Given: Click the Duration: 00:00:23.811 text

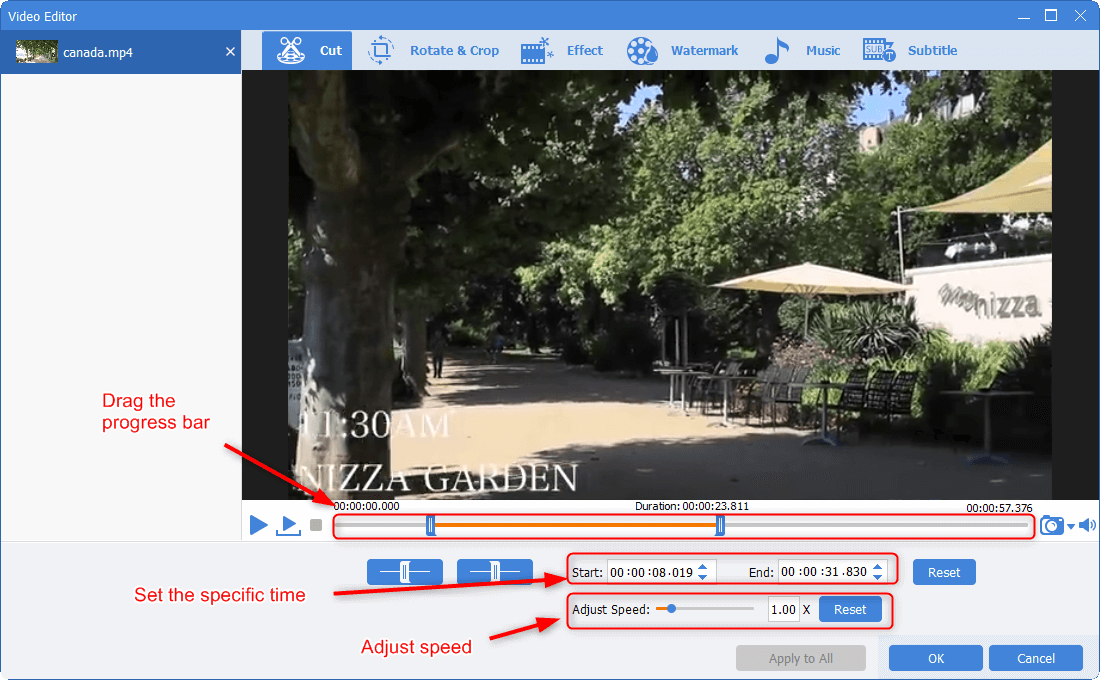Looking at the screenshot, I should (x=692, y=506).
